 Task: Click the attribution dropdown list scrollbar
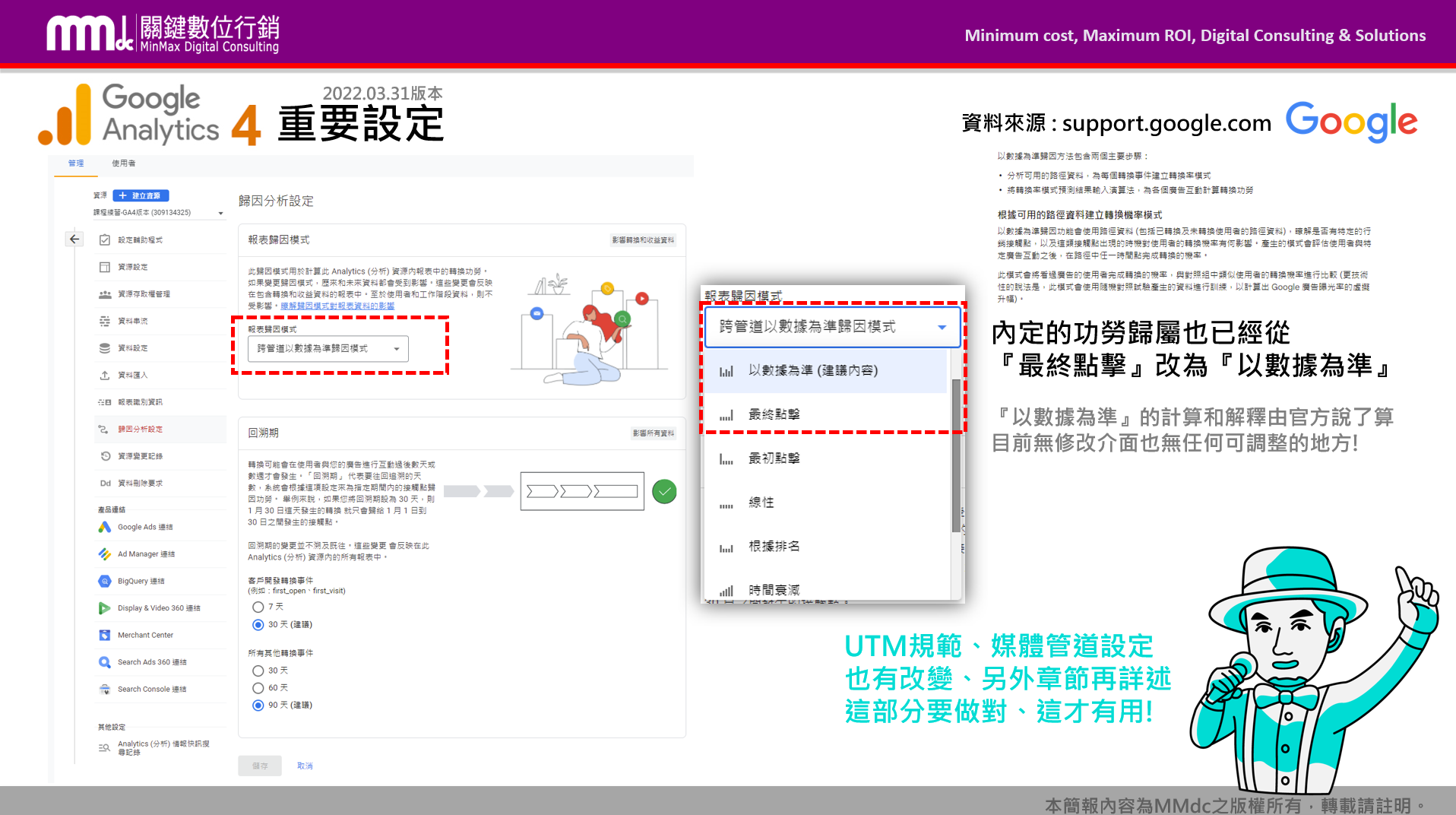956,456
